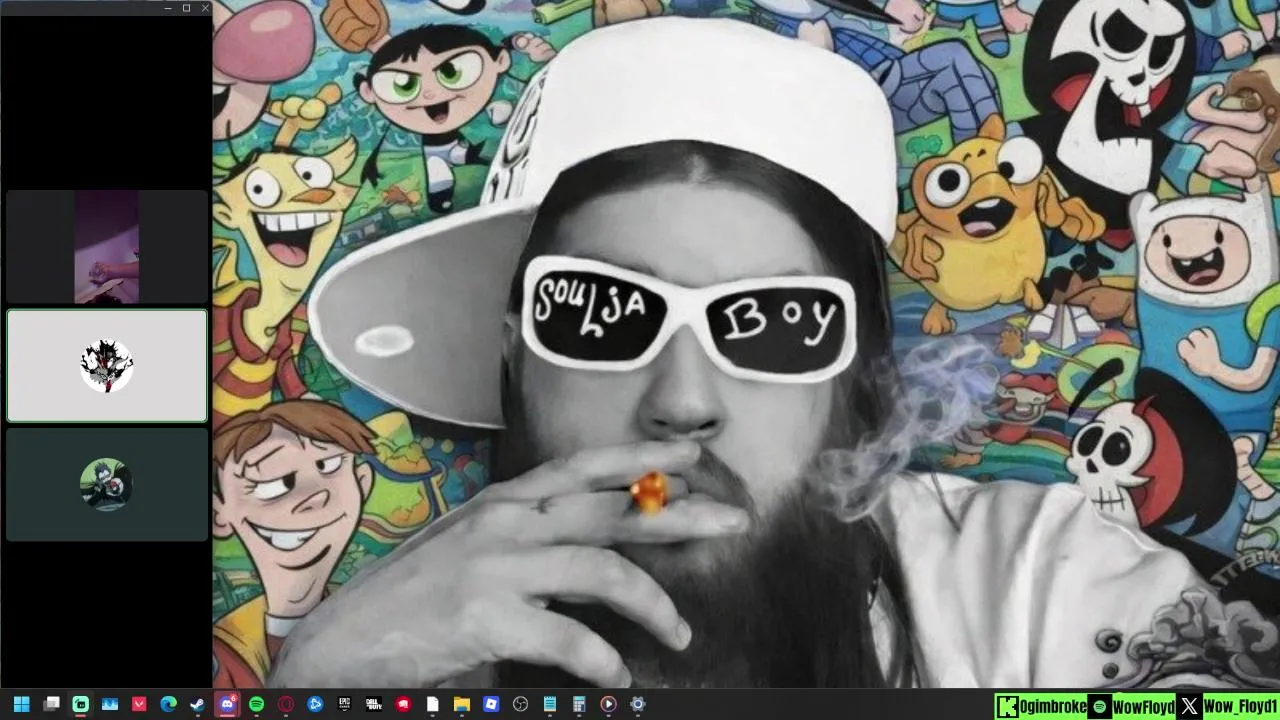Open the blue graph monitor app icon
Screen dimensions: 1280x720
(x=110, y=704)
